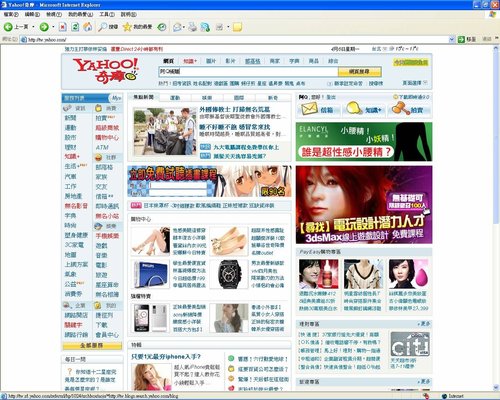The image size is (500, 400).
Task: Click the scrollbar down arrow
Action: point(496,387)
